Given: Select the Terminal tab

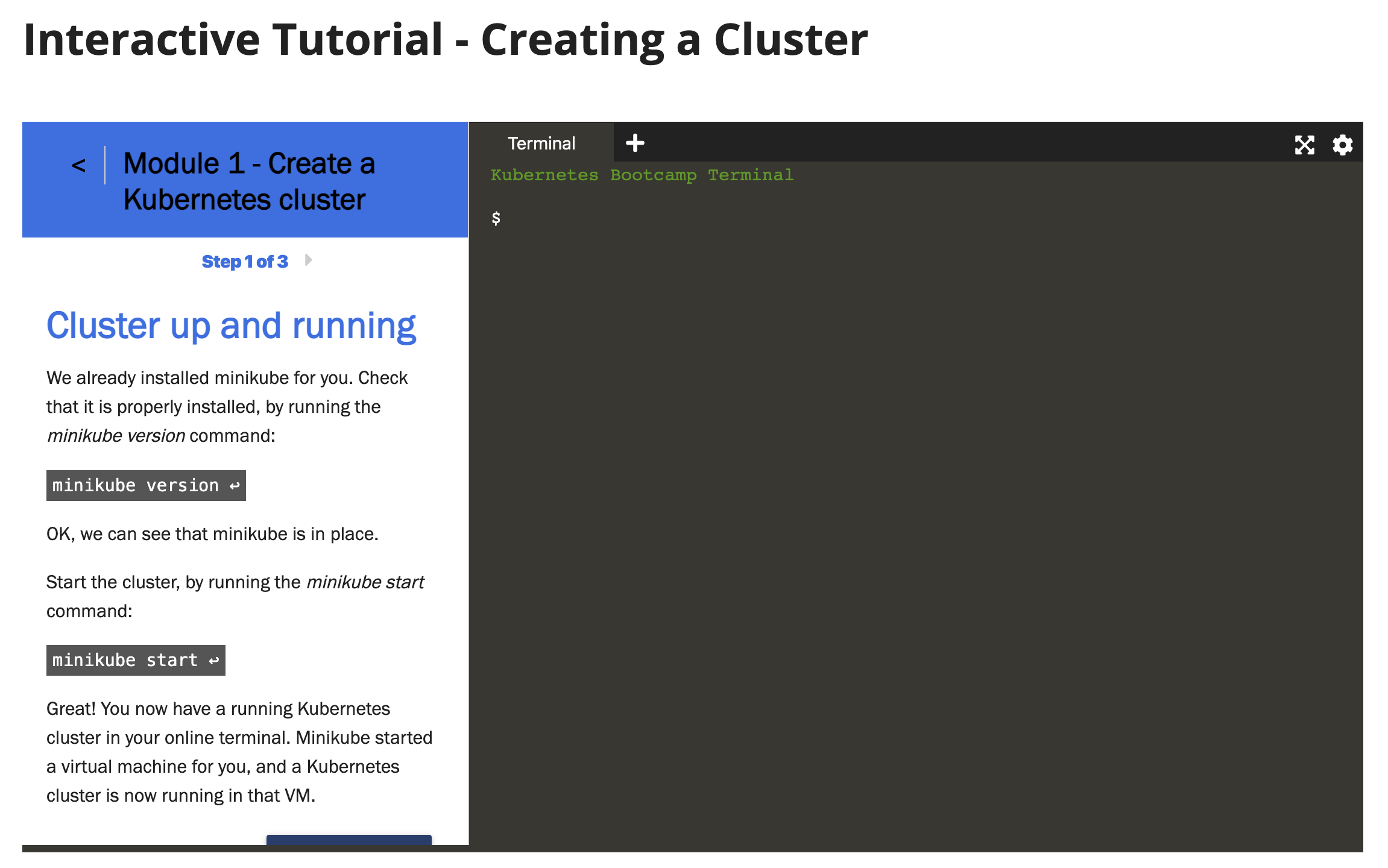Looking at the screenshot, I should [541, 143].
